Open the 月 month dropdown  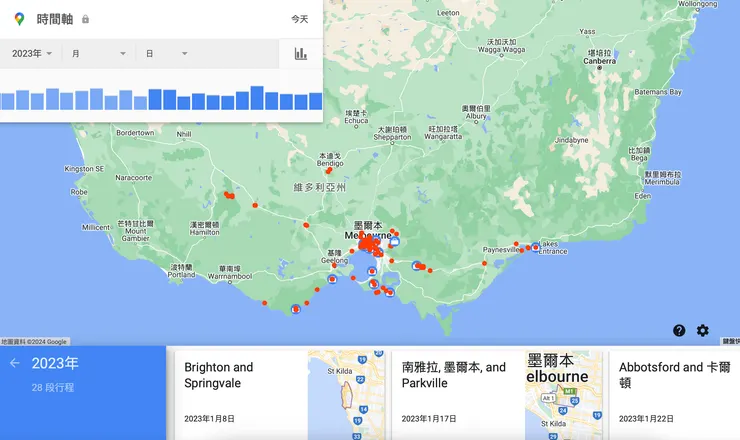coord(99,53)
